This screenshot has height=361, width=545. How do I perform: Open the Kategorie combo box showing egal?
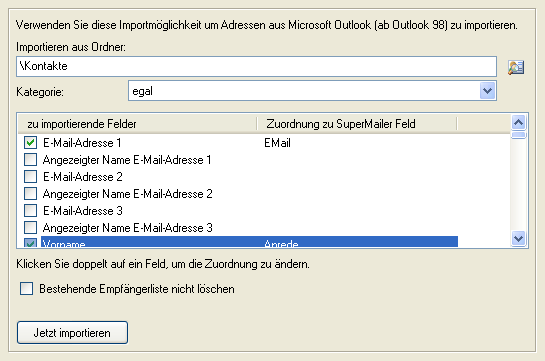[312, 91]
